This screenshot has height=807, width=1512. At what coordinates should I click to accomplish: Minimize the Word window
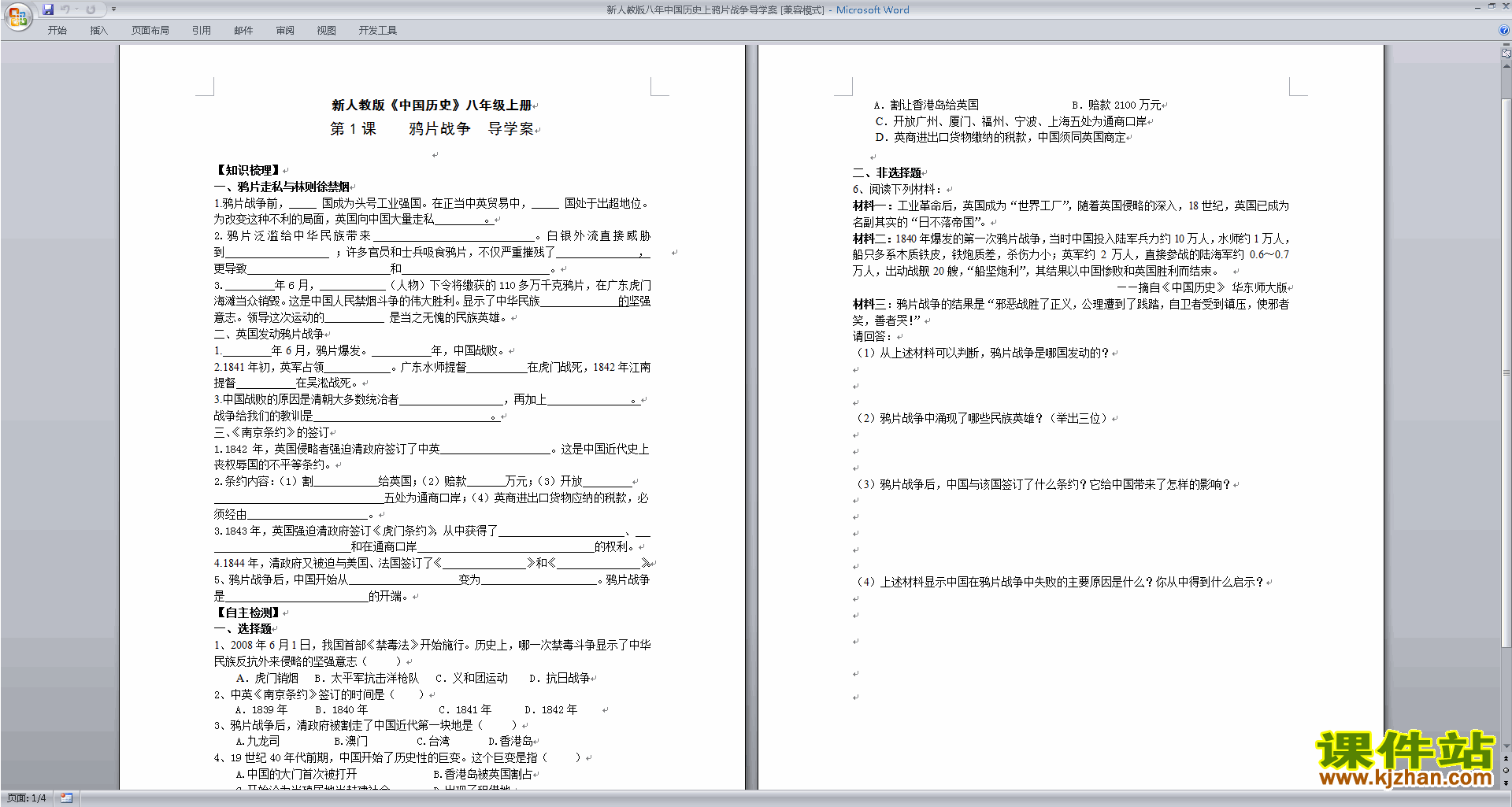(1477, 7)
